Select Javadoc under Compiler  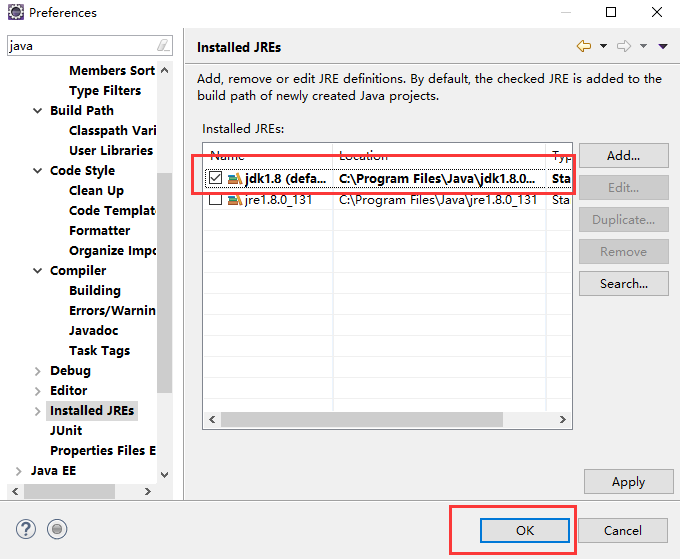(94, 330)
